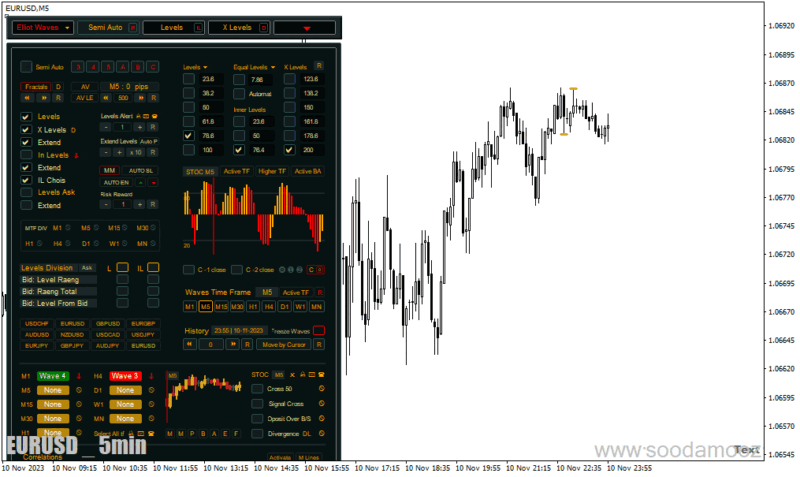Screen dimensions: 800x477
Task: Click the red down arrow beside AUTO EN
Action: (154, 183)
